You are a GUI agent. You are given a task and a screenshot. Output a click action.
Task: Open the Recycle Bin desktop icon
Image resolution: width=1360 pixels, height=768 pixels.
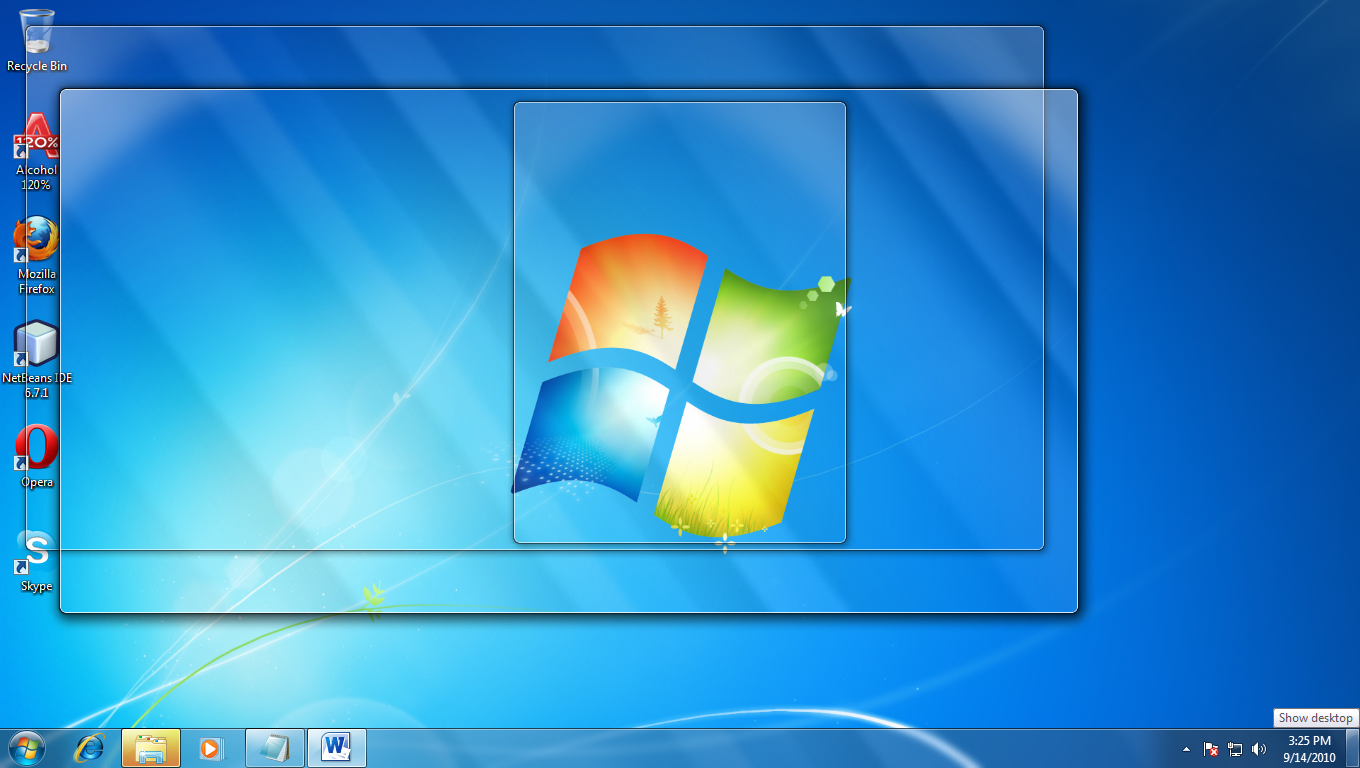(37, 40)
